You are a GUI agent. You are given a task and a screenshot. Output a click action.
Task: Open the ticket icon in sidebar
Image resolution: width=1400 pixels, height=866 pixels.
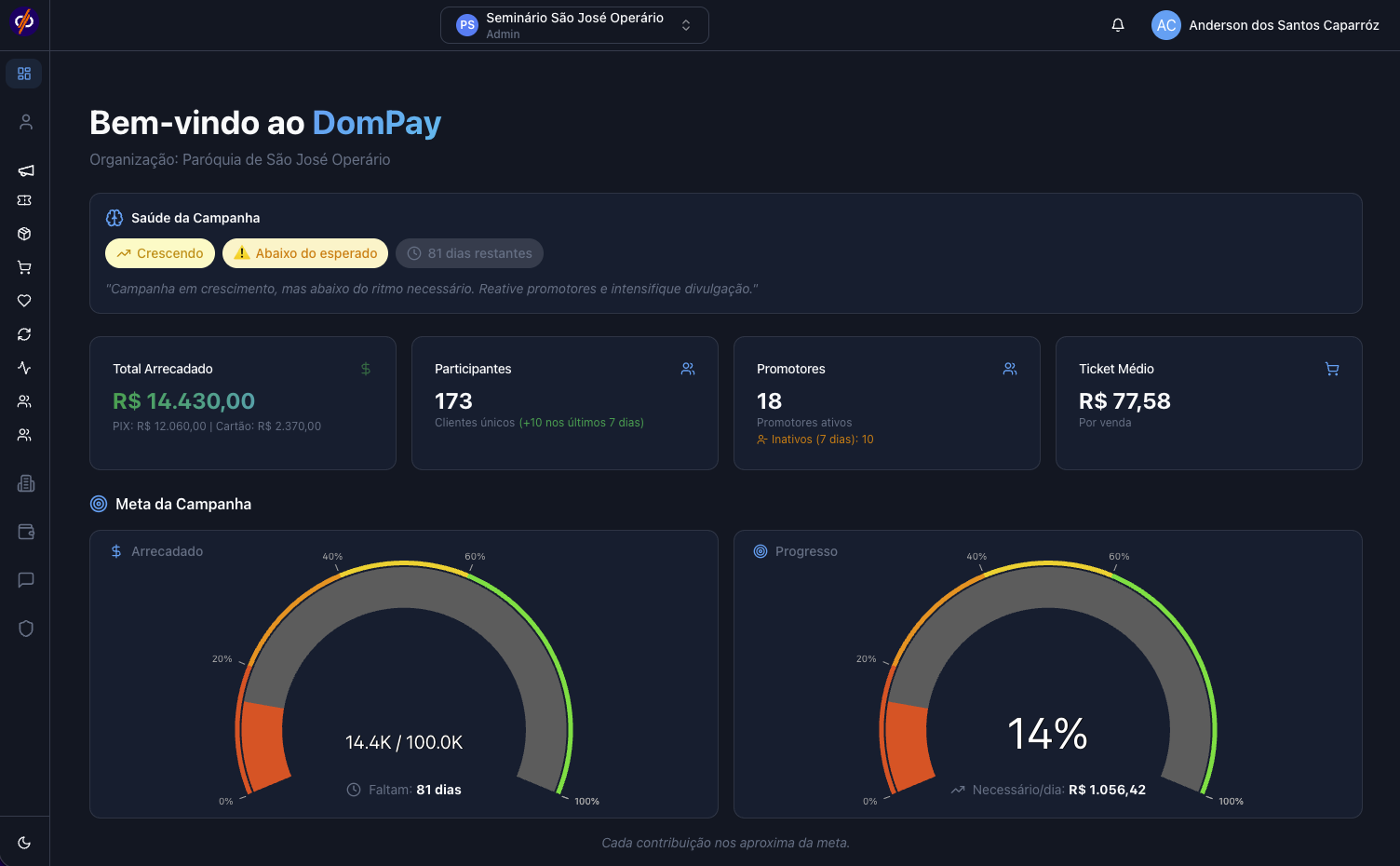point(25,200)
